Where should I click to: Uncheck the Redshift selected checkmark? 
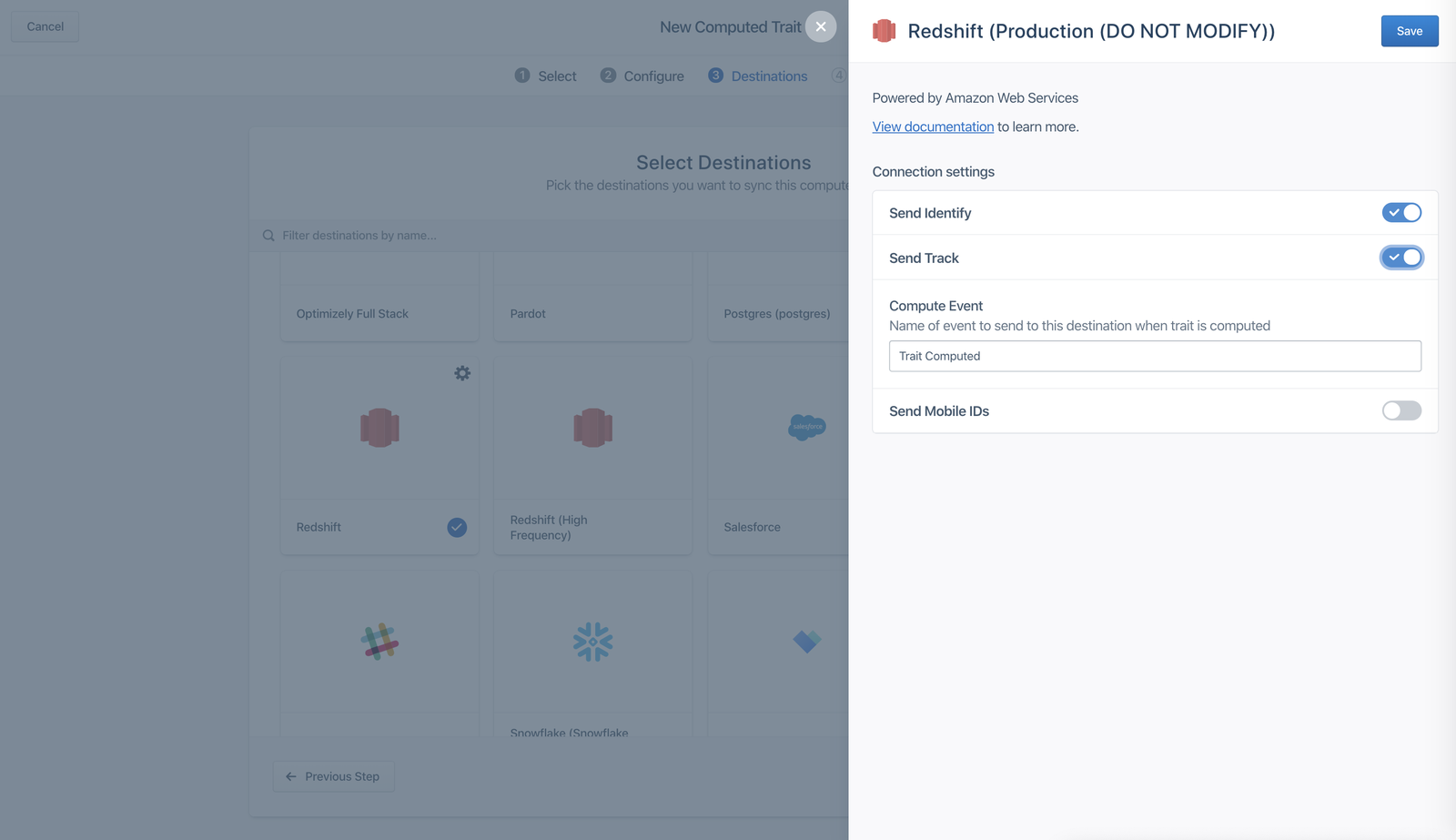[x=457, y=527]
